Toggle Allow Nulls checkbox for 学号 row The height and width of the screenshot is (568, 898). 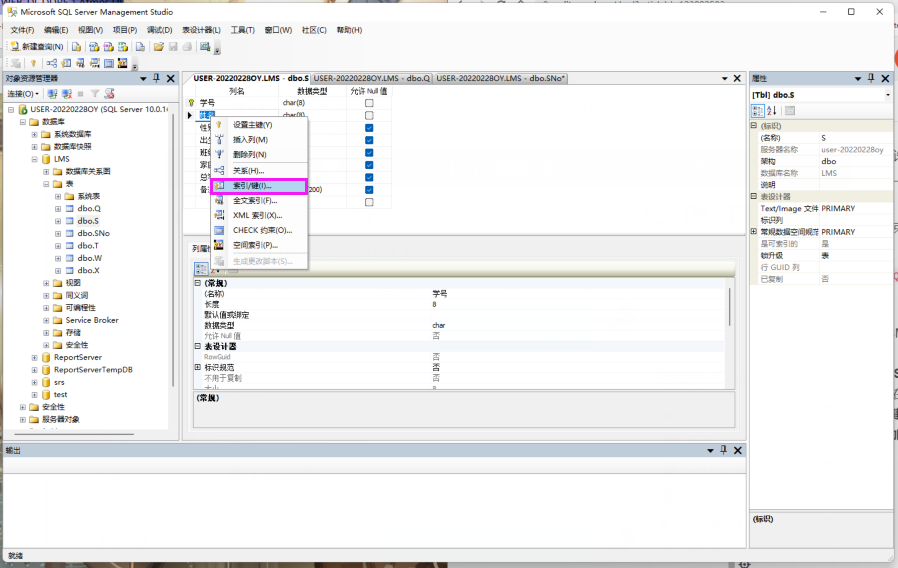[x=369, y=103]
